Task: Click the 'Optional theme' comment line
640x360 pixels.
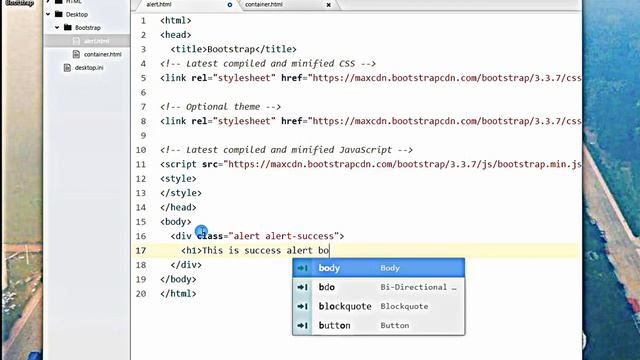Action: (220, 107)
